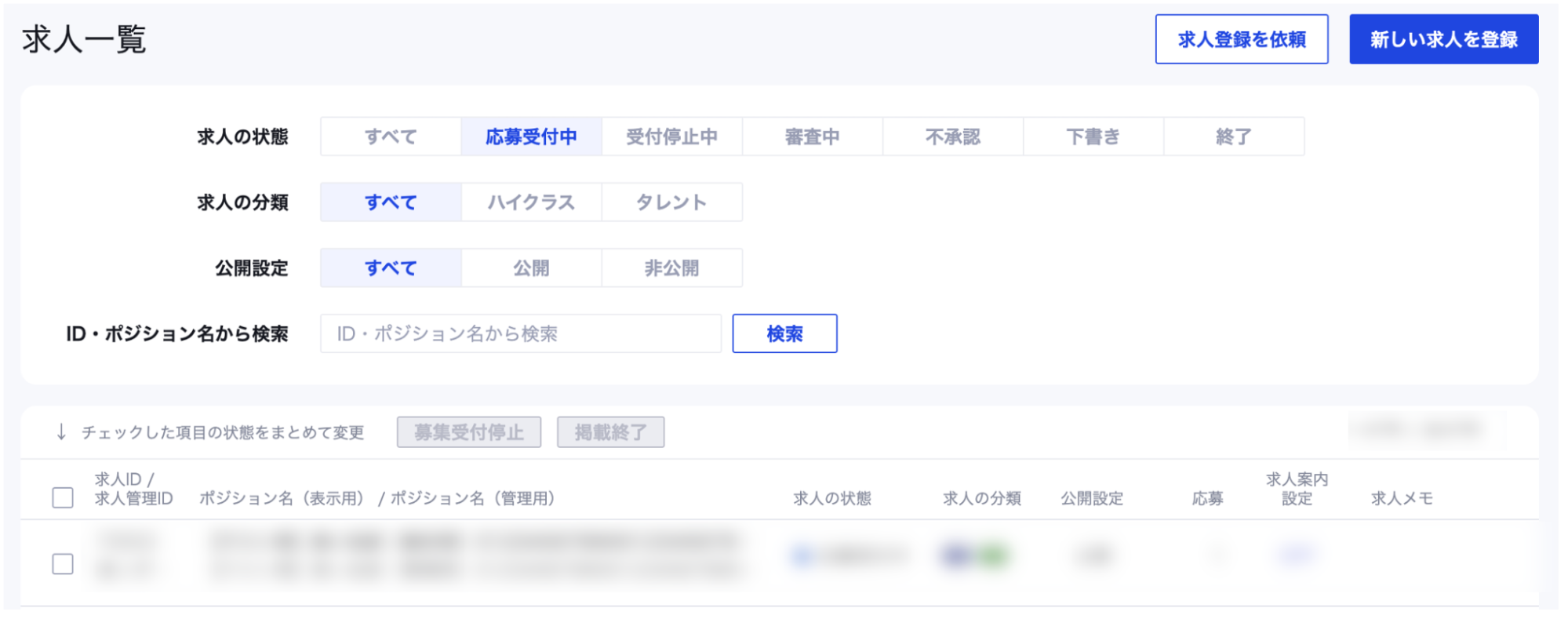The width and height of the screenshot is (1568, 619).
Task: Filter by 公開 visibility setting
Action: (x=531, y=268)
